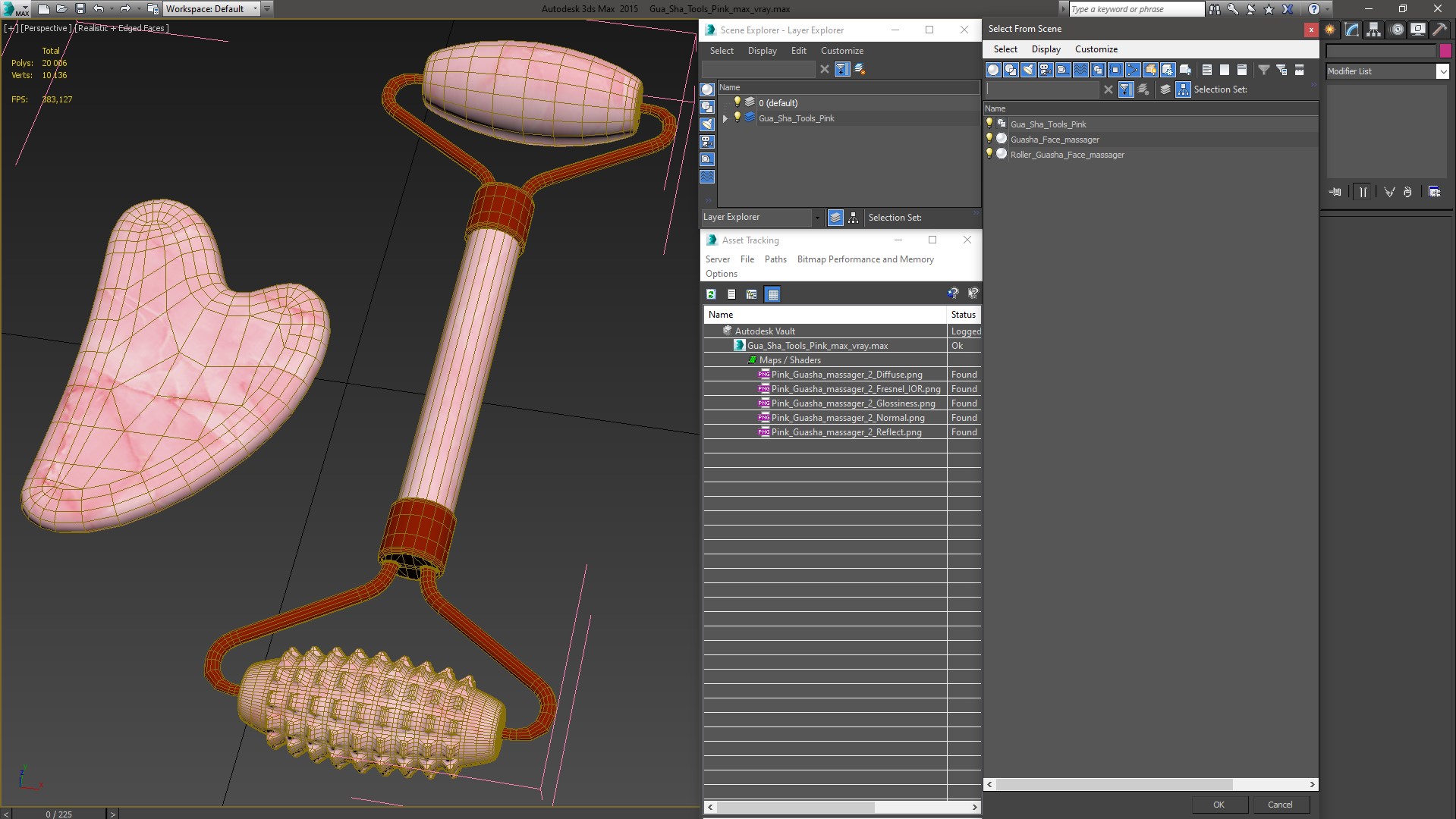1456x819 pixels.
Task: Click the Table View icon in Asset Tracking
Action: pyautogui.click(x=772, y=294)
